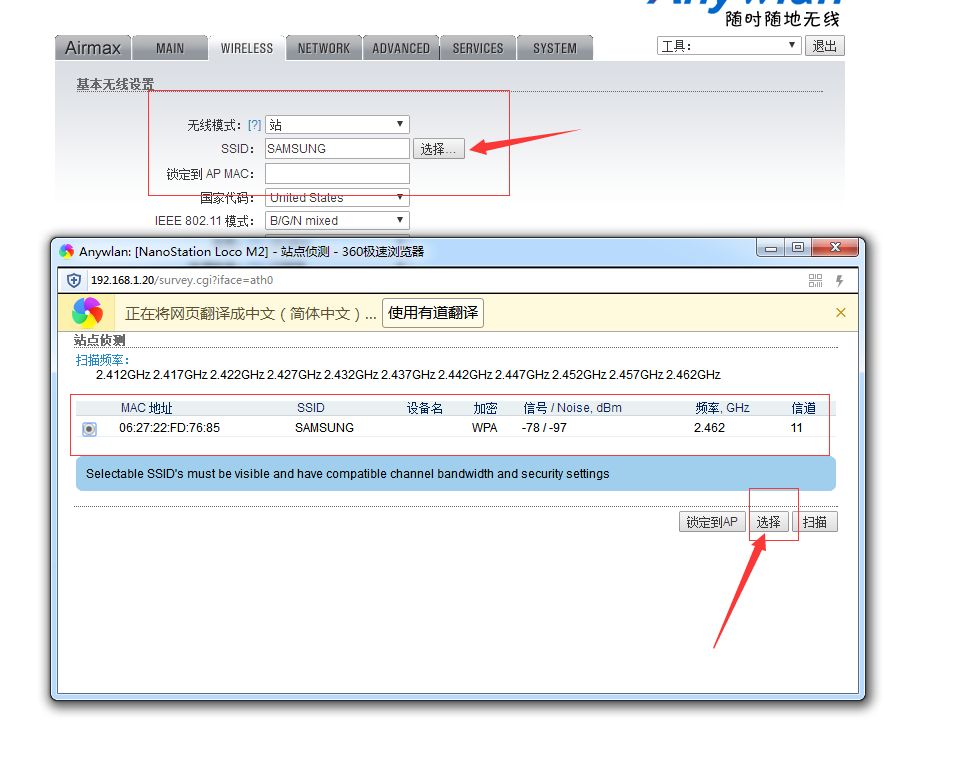Viewport: 961px width, 768px height.
Task: Click the -78 / -97 signal value
Action: coord(544,428)
